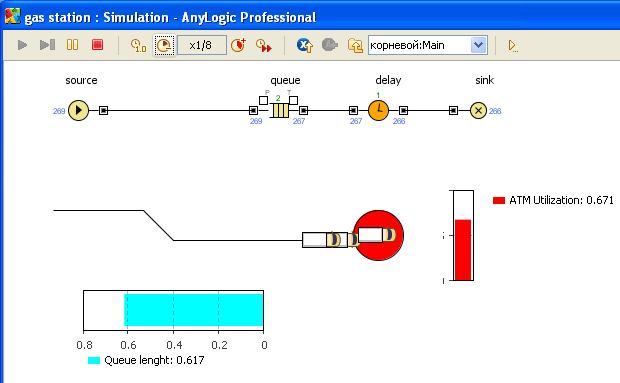The width and height of the screenshot is (620, 383).
Task: Slow down simulation speed icon
Action: (x=164, y=45)
